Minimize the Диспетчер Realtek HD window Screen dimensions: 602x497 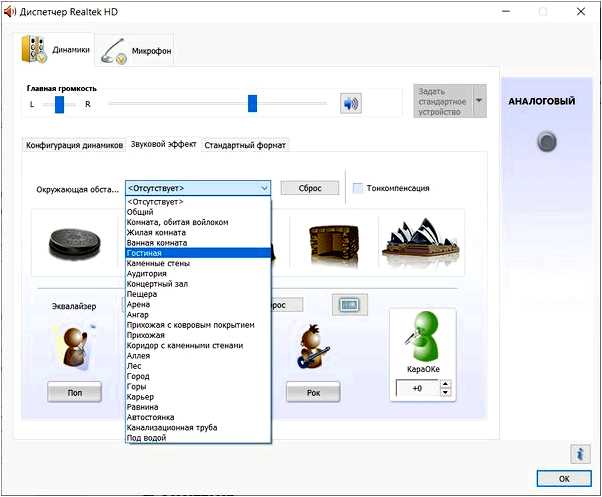click(x=506, y=12)
